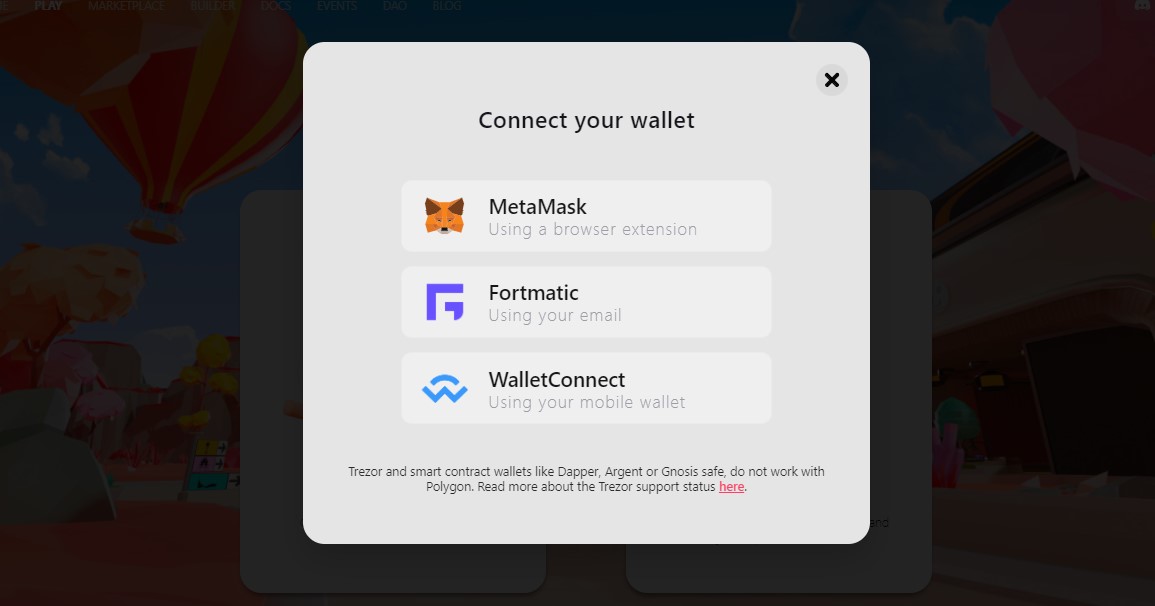Close the Connect your wallet dialog
The image size is (1155, 606).
tap(832, 80)
